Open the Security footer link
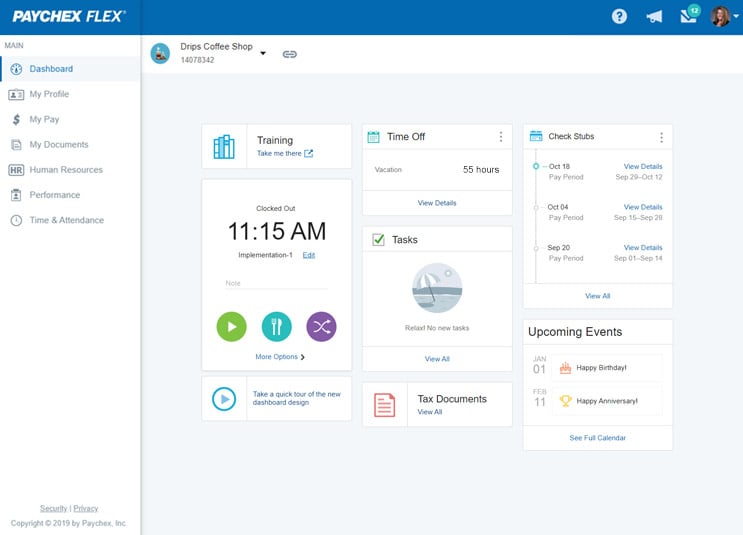743x535 pixels. coord(54,508)
